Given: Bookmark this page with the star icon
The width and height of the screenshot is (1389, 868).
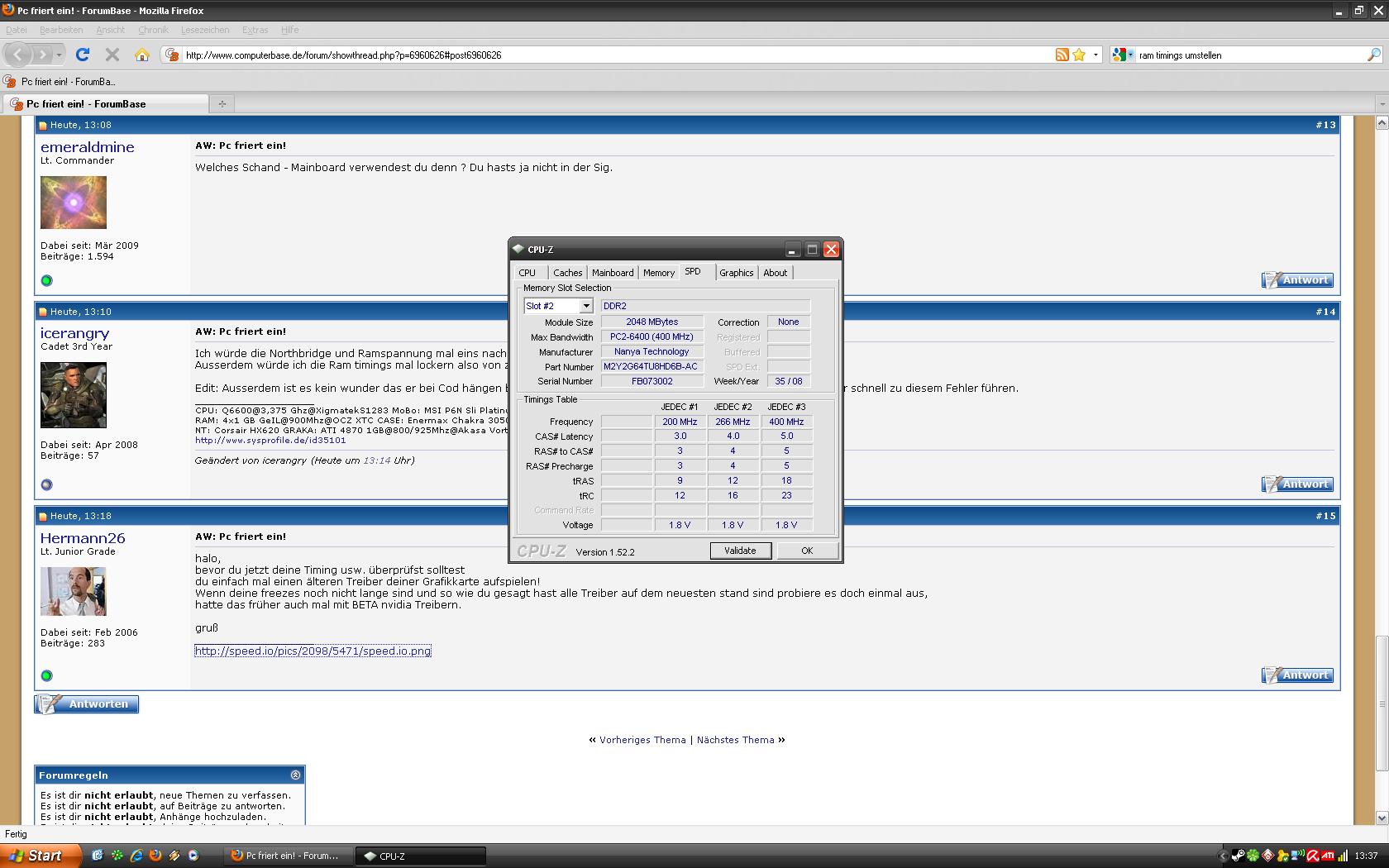Looking at the screenshot, I should 1079,55.
